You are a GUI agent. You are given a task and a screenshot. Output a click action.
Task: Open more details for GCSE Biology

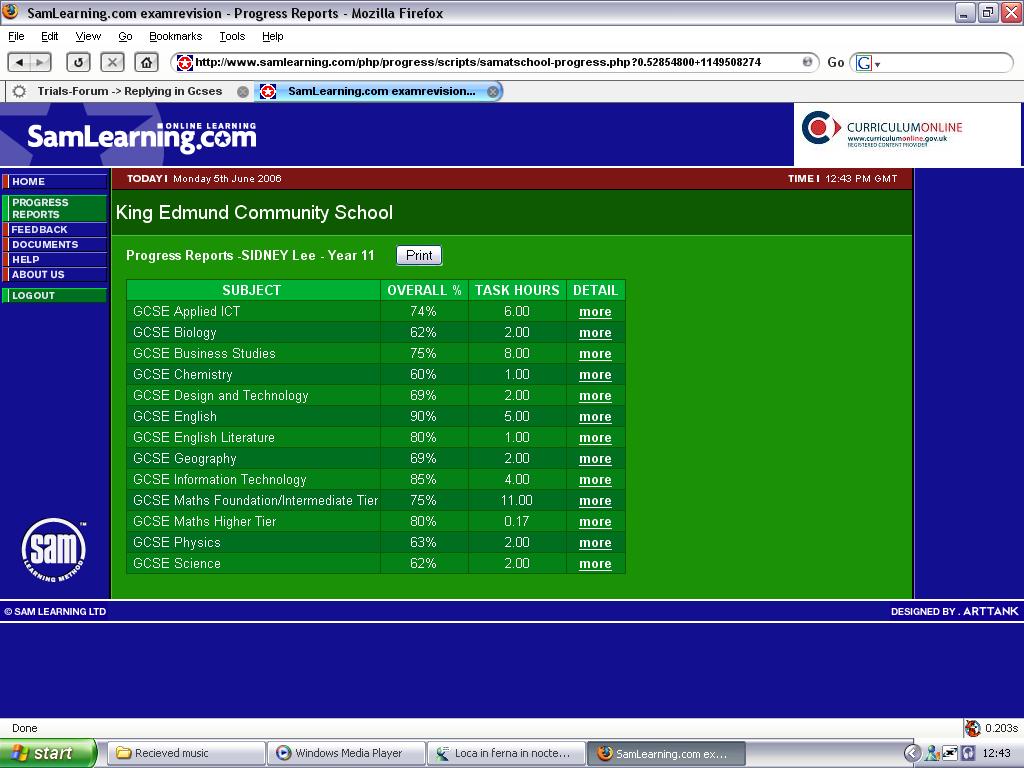pyautogui.click(x=595, y=333)
